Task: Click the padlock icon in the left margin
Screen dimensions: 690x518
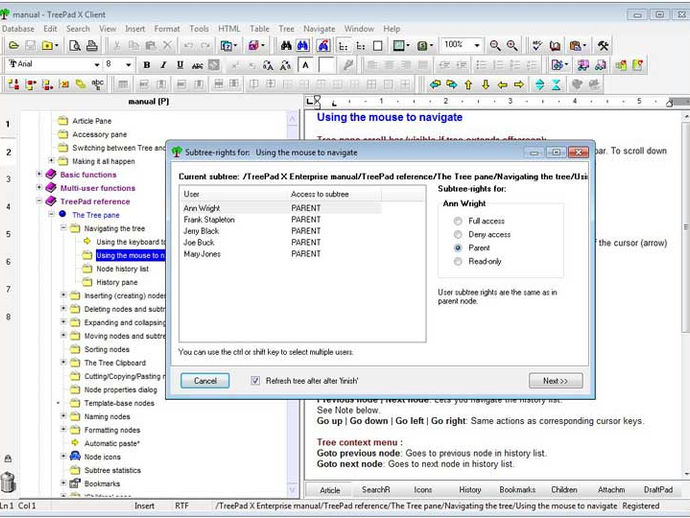Action: pos(8,459)
